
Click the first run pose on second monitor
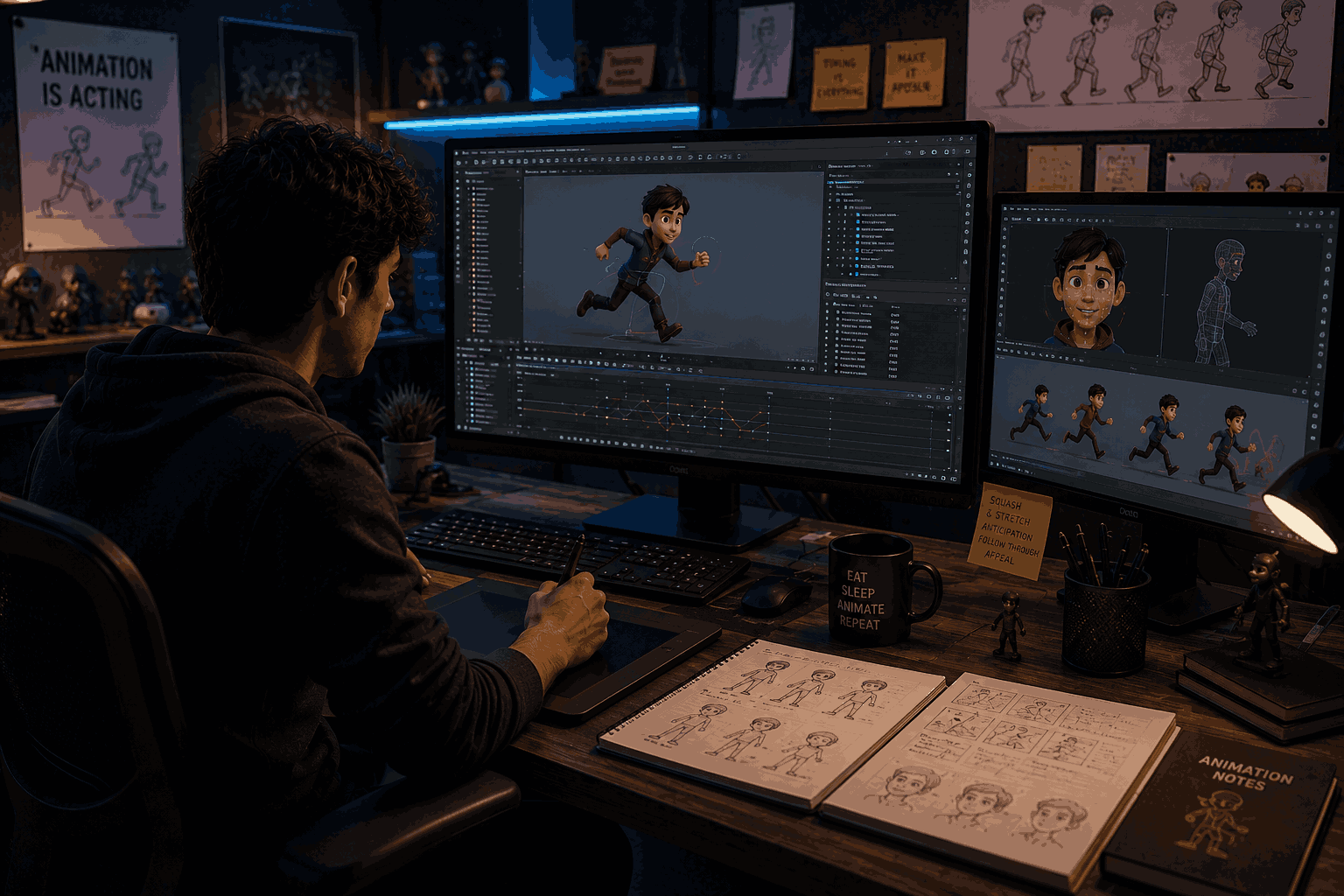point(1031,413)
